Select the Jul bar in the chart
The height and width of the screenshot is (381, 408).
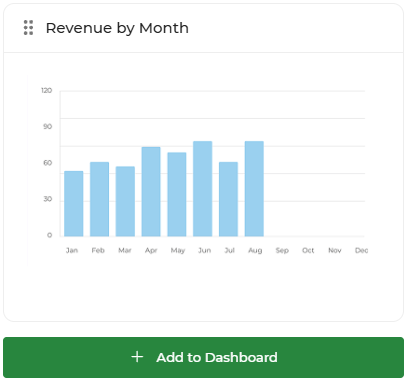point(228,199)
